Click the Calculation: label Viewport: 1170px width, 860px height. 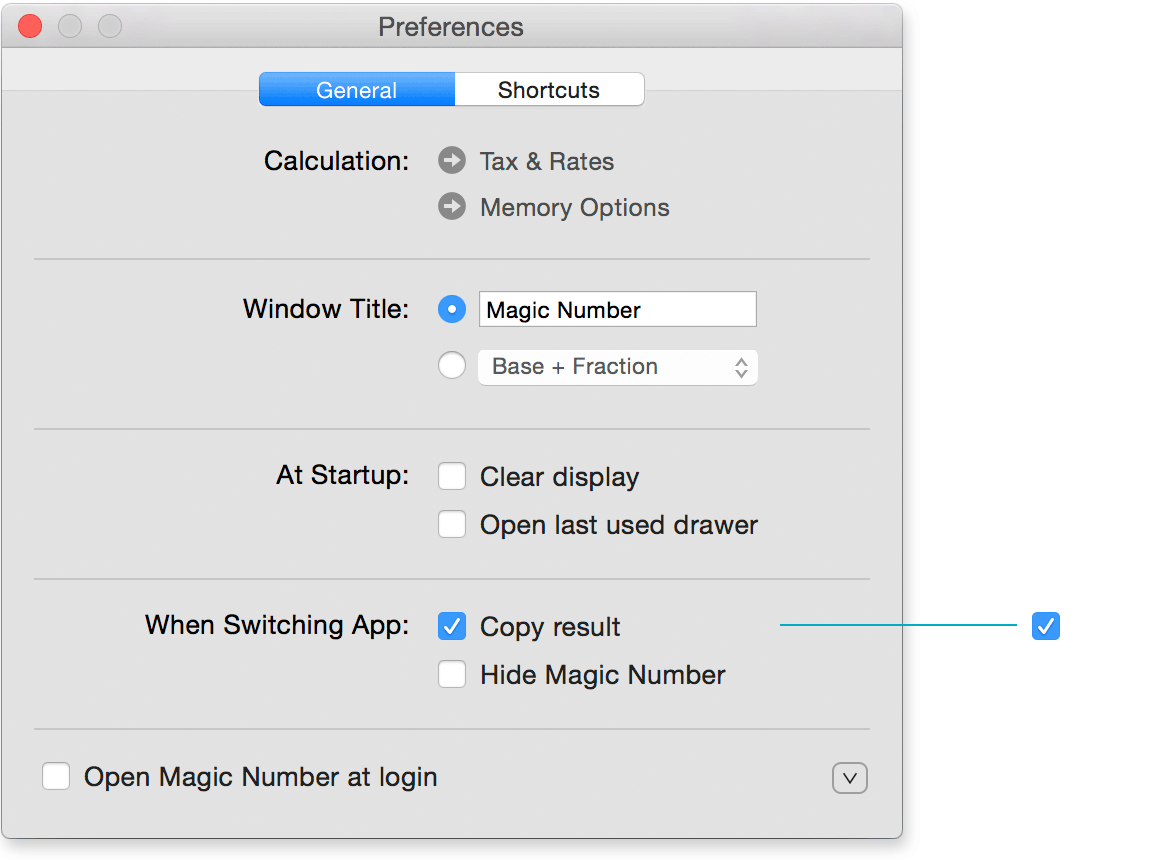click(337, 160)
